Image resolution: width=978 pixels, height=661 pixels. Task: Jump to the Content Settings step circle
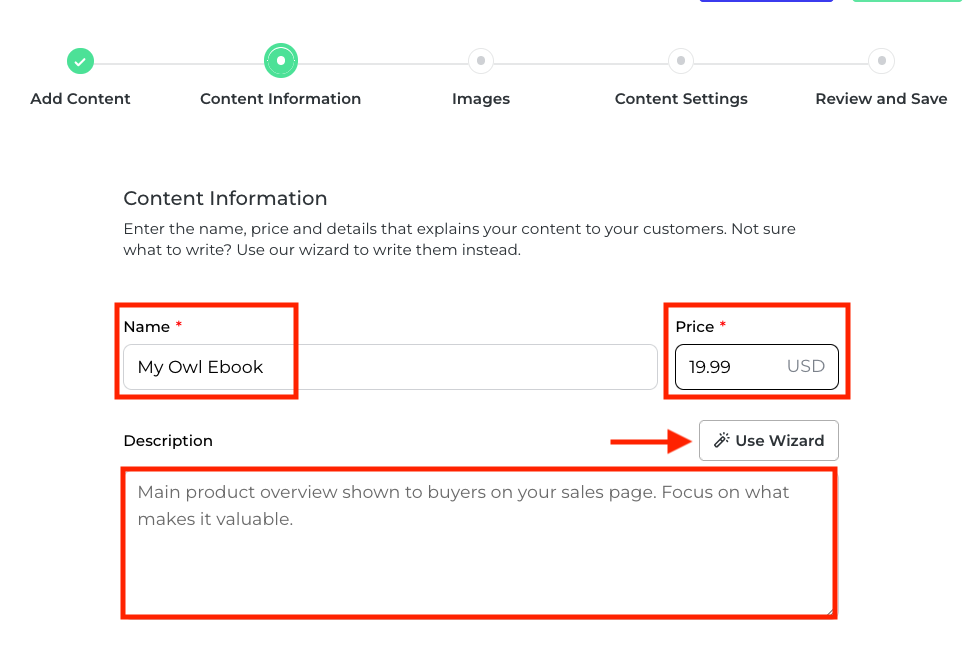click(x=681, y=61)
